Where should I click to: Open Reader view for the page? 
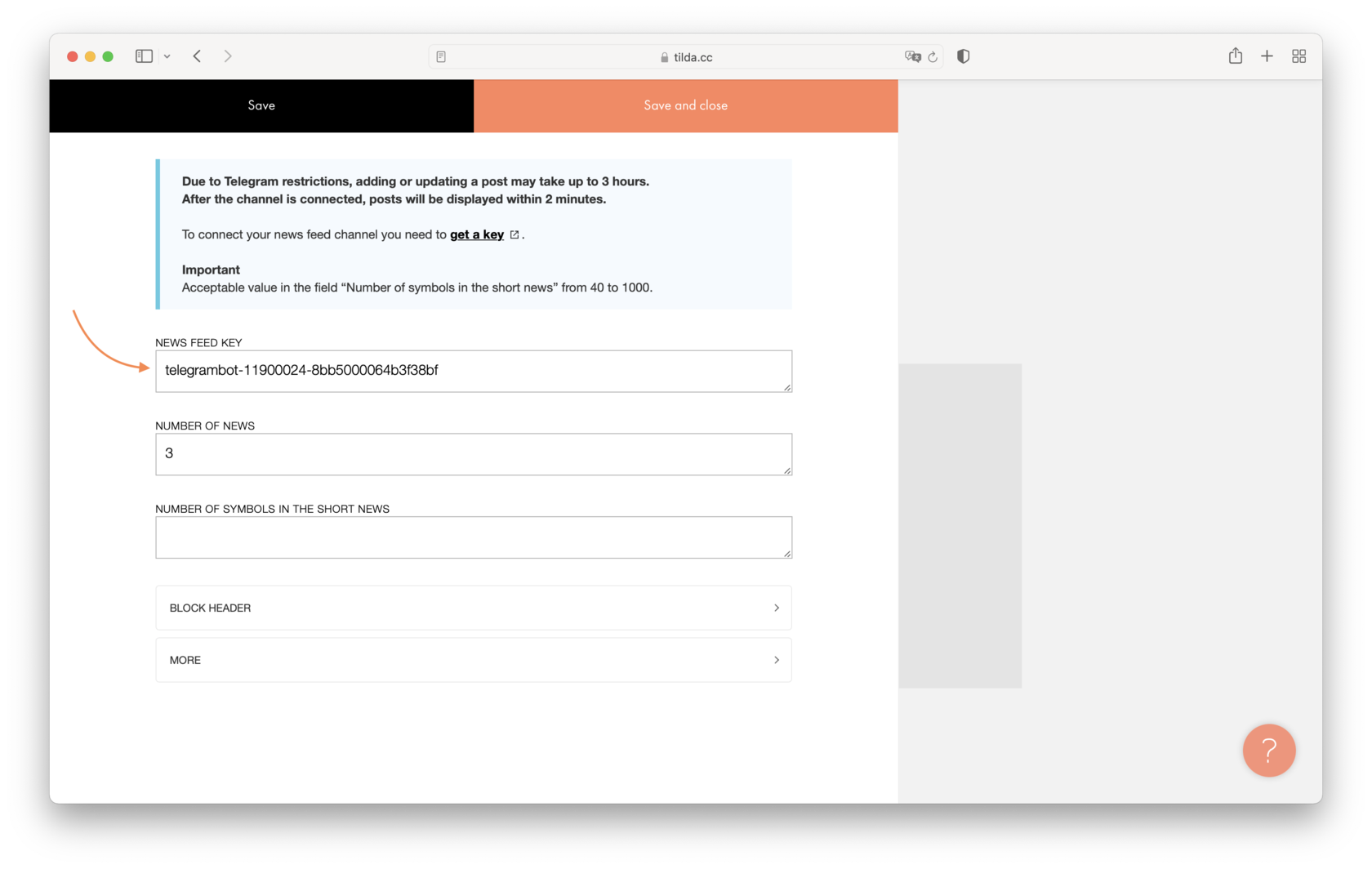pyautogui.click(x=441, y=56)
